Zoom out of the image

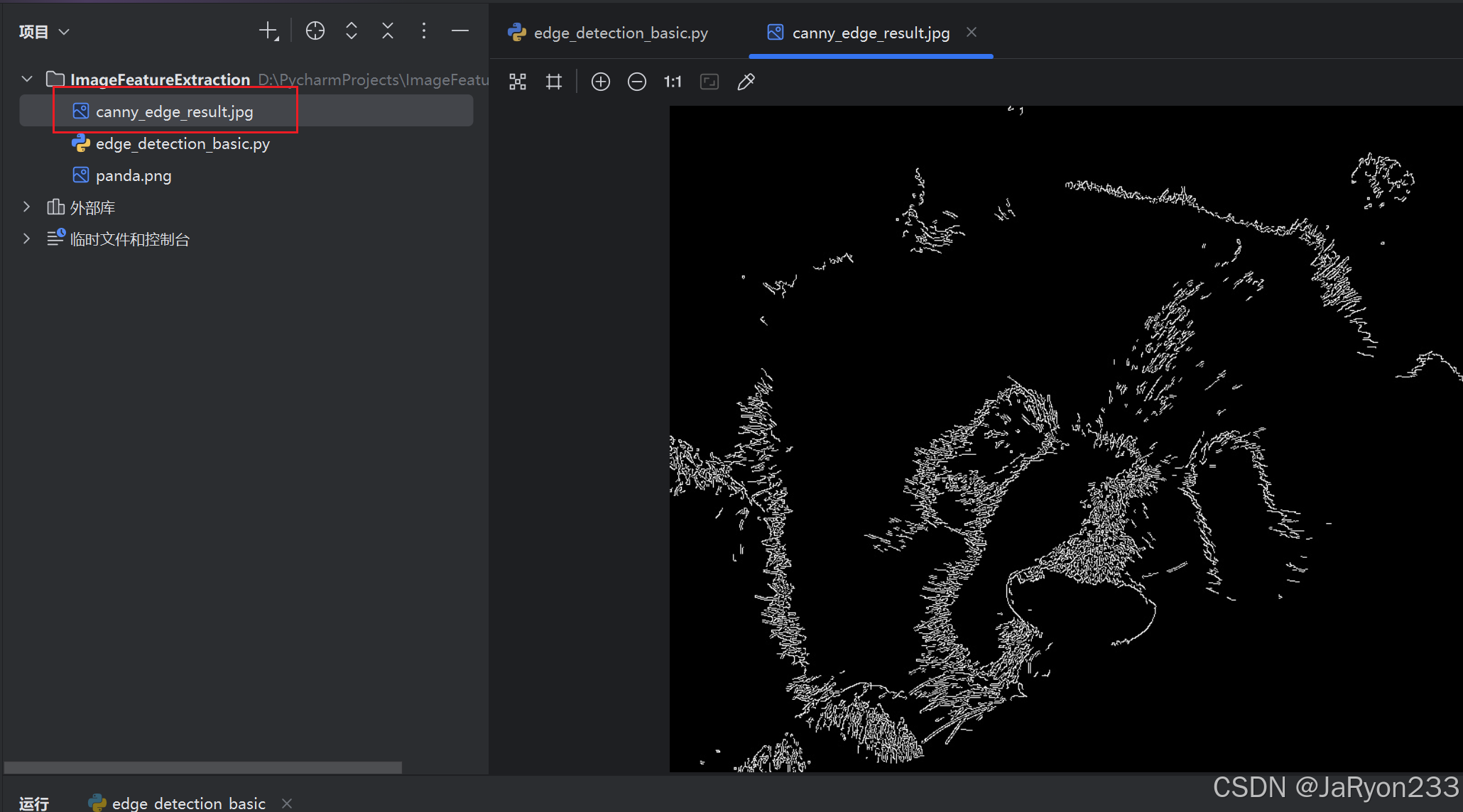tap(637, 82)
